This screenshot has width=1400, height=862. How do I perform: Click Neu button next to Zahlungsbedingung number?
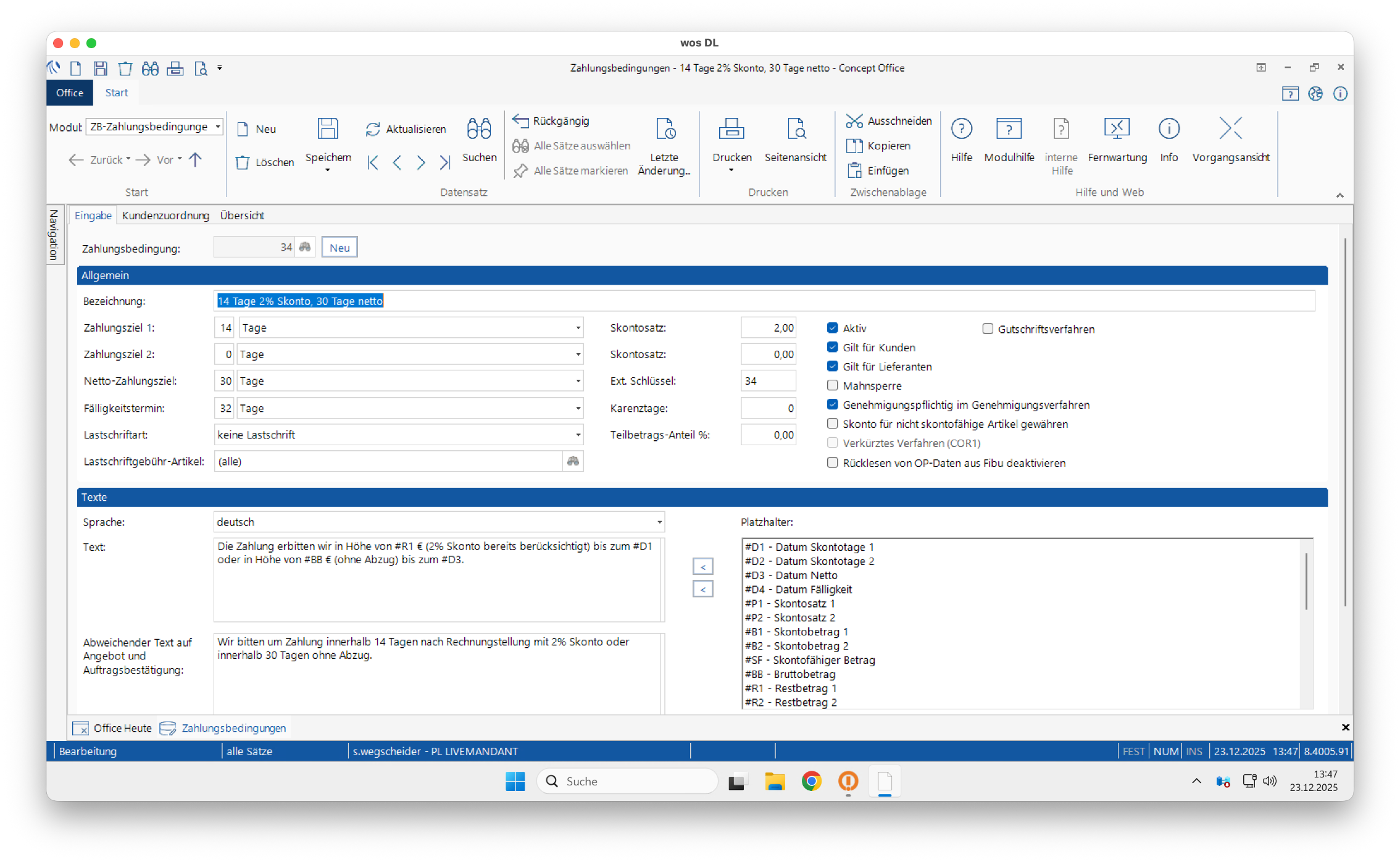(x=339, y=248)
